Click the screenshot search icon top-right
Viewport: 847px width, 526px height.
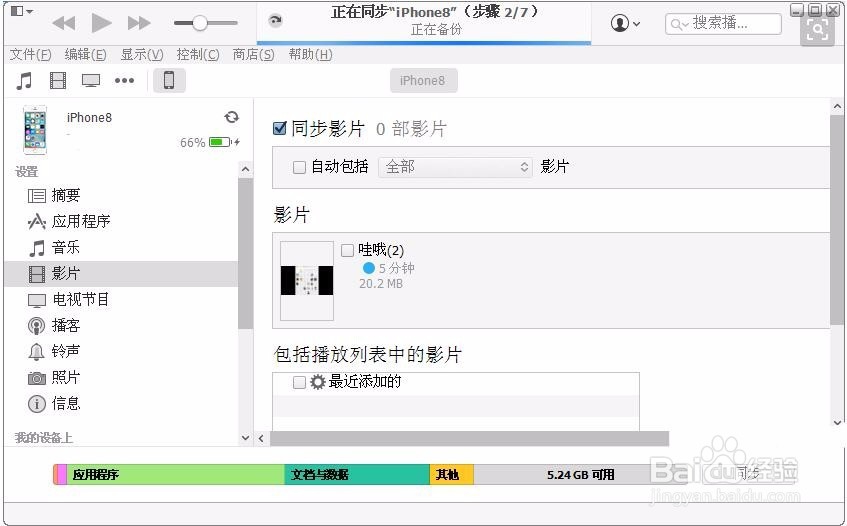pos(817,31)
